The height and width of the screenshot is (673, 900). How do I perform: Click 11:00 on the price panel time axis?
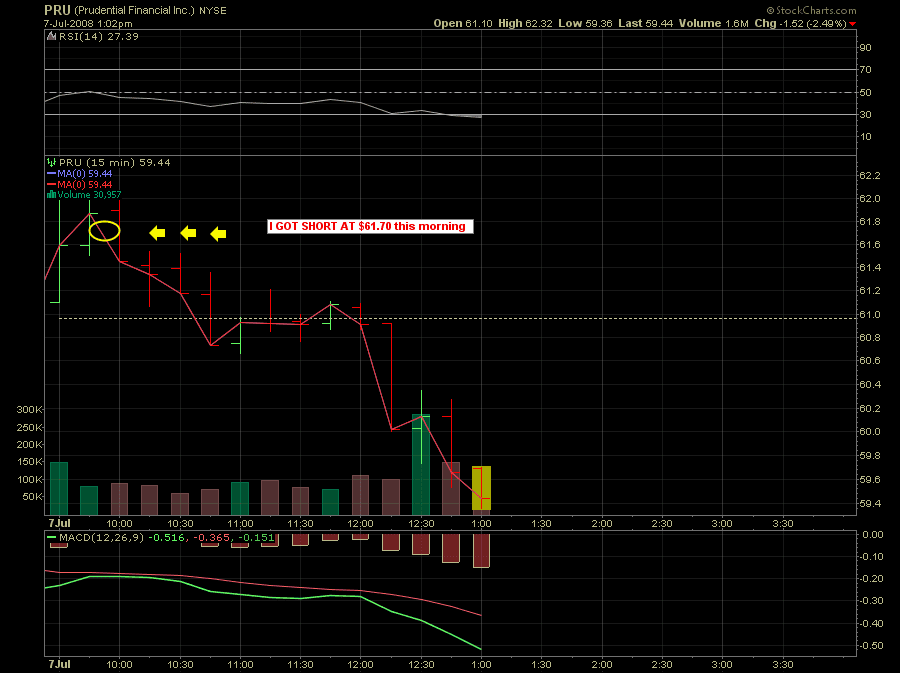point(240,524)
